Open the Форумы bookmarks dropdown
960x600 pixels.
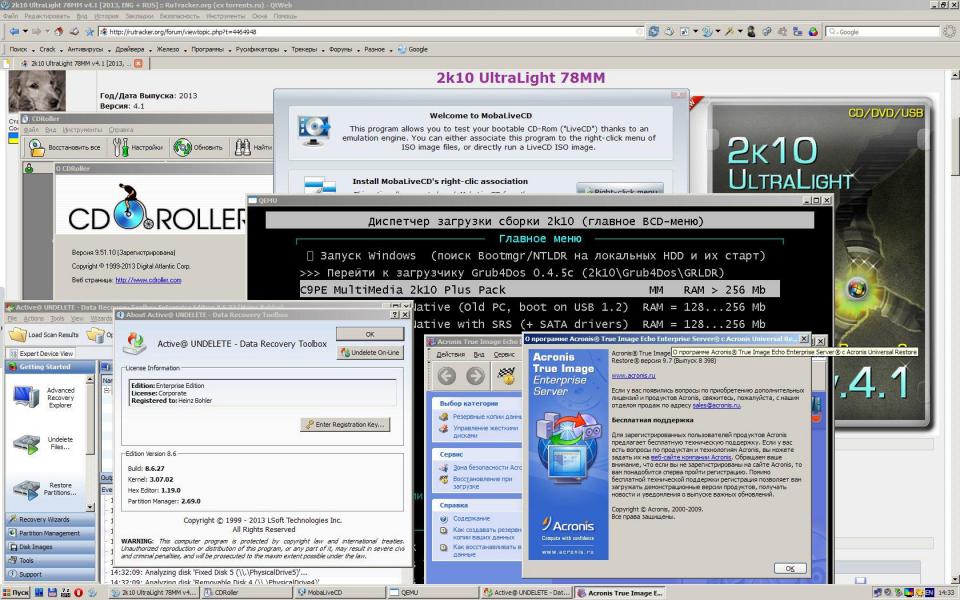pos(343,49)
